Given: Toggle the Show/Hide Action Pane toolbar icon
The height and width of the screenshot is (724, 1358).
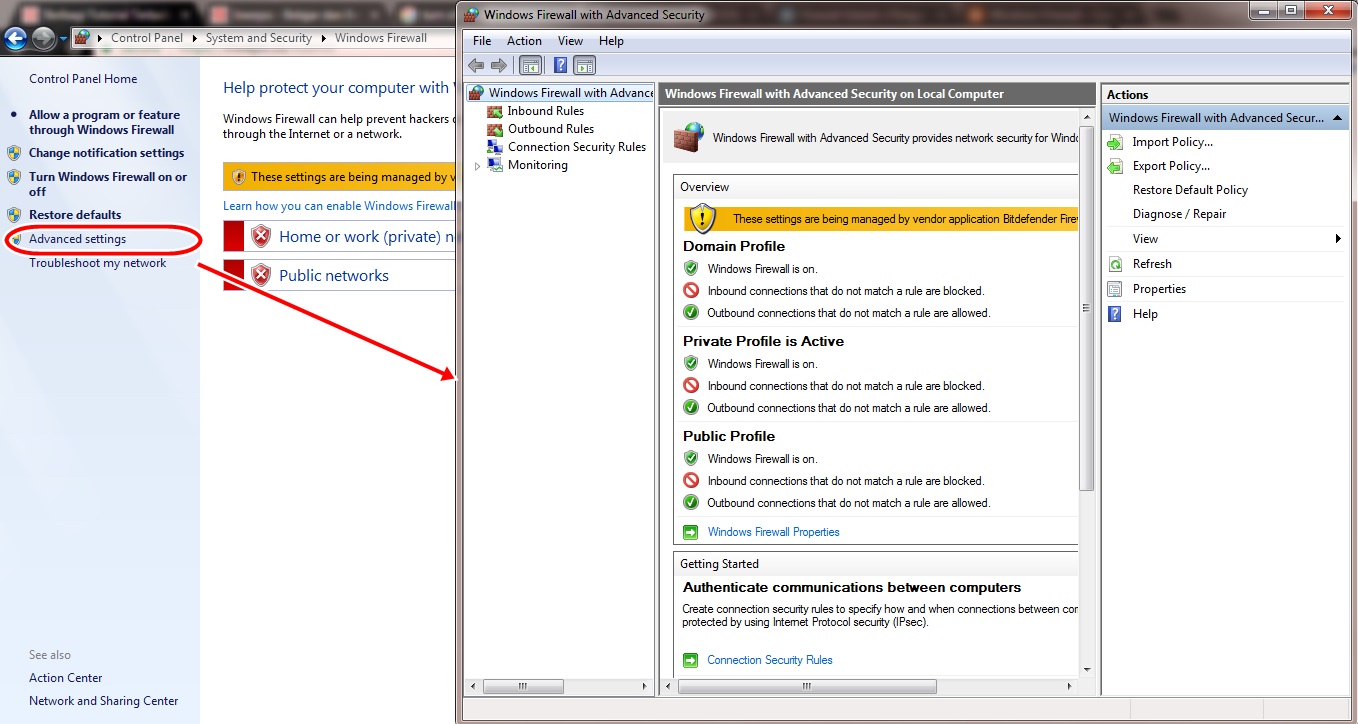Looking at the screenshot, I should [x=585, y=65].
